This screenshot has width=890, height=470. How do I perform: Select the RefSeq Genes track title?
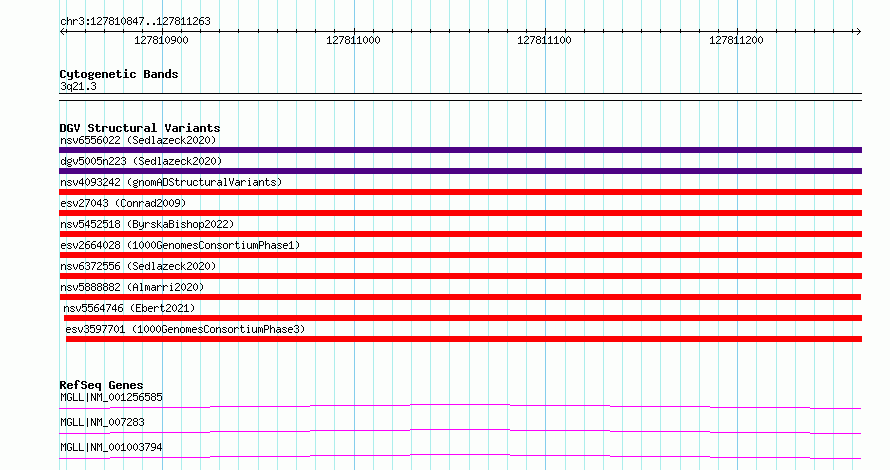tap(101, 385)
